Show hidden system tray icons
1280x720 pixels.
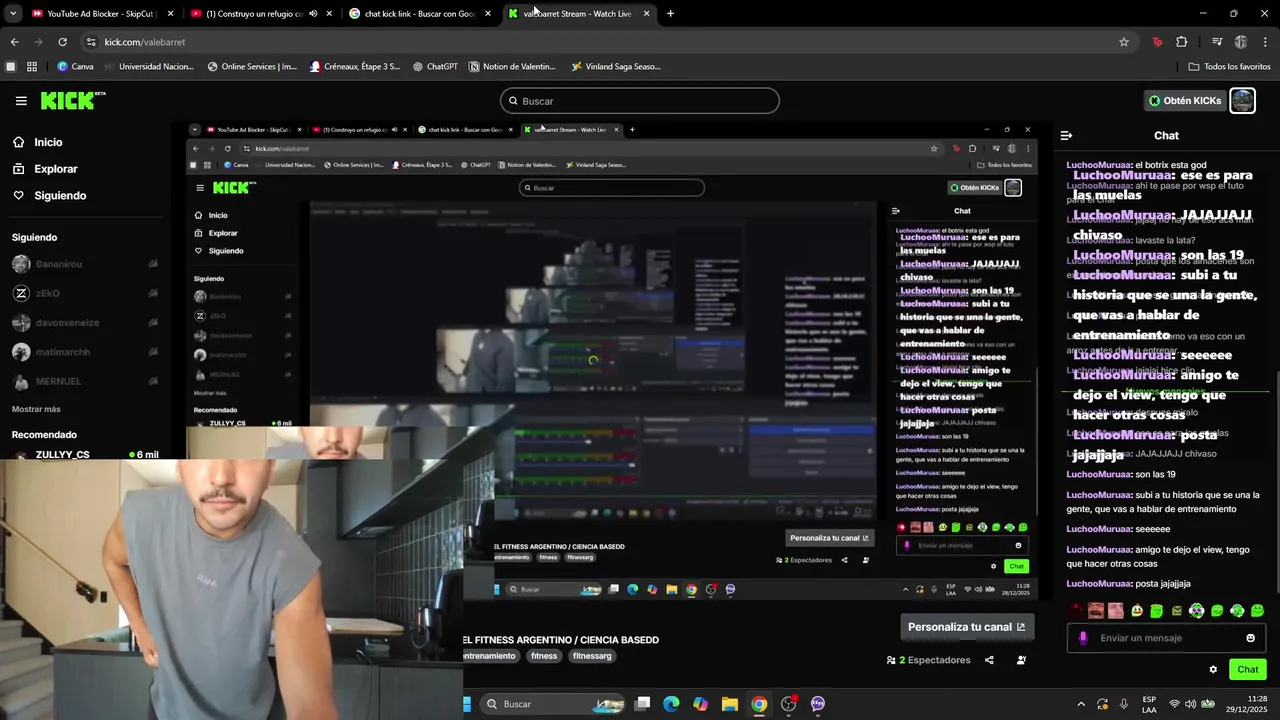pos(1081,704)
